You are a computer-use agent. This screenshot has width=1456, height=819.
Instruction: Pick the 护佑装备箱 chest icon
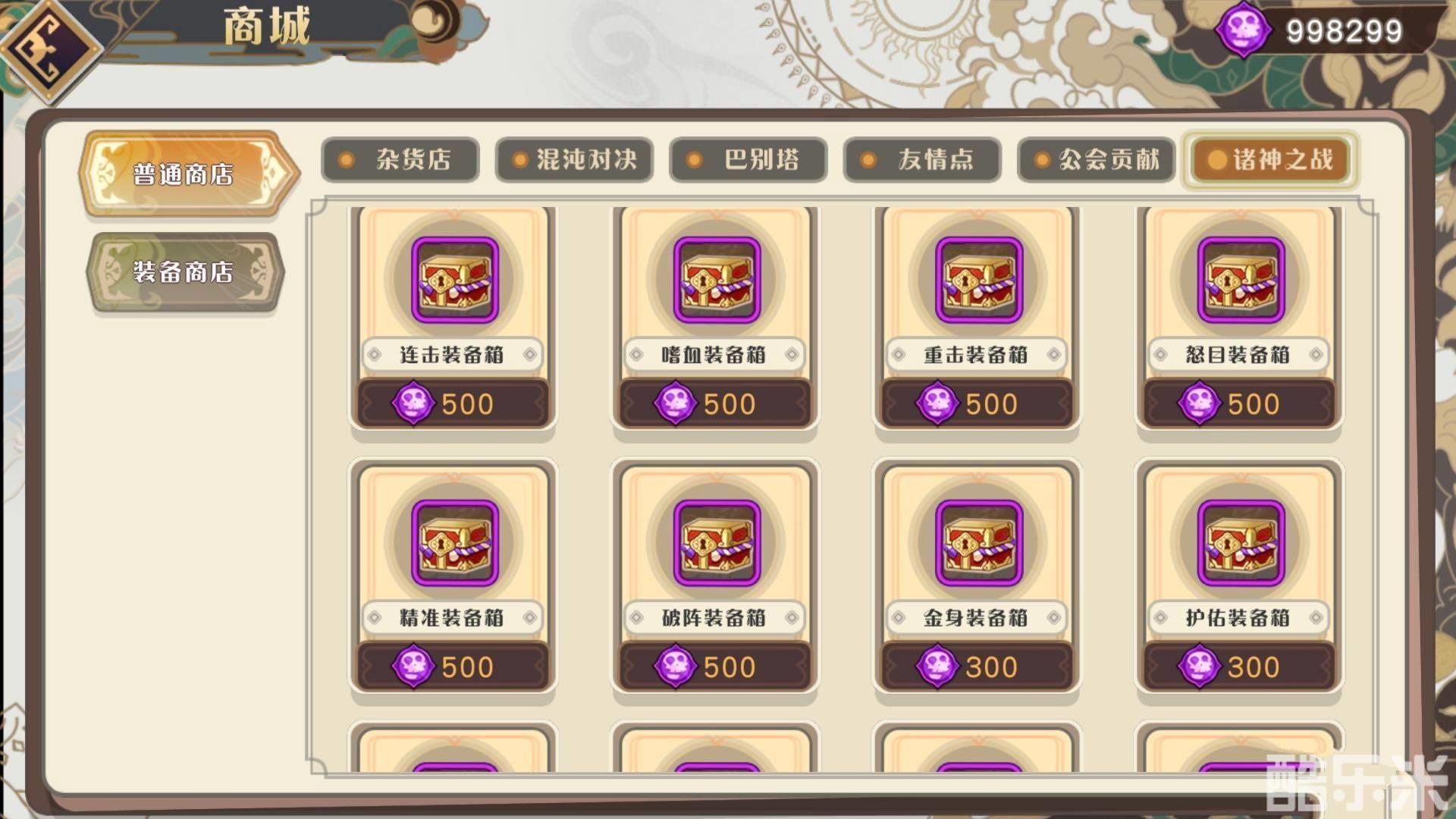click(x=1241, y=543)
